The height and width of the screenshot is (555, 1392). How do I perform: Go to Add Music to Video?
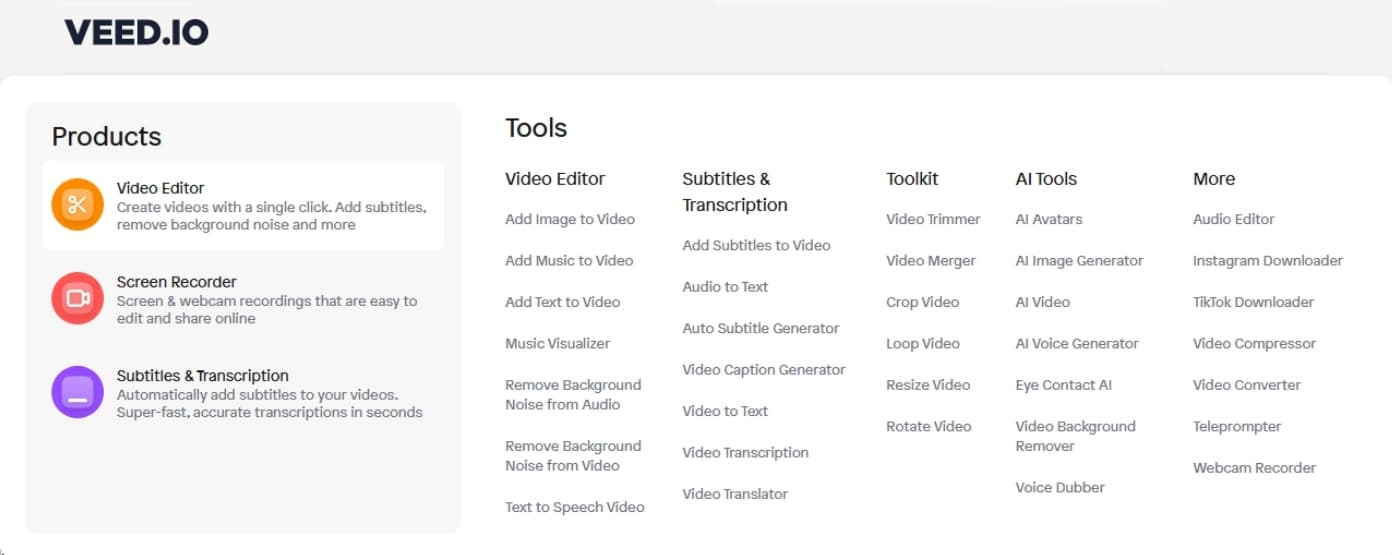click(569, 260)
